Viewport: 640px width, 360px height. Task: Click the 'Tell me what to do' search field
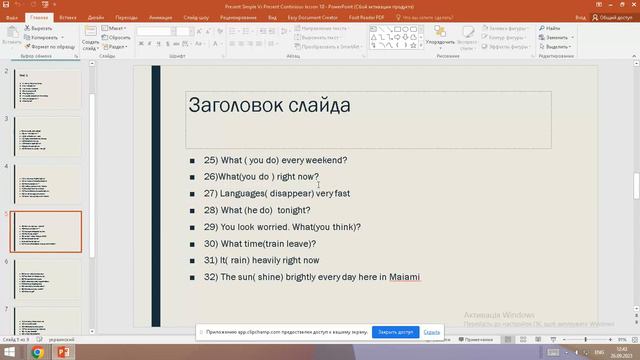(424, 18)
